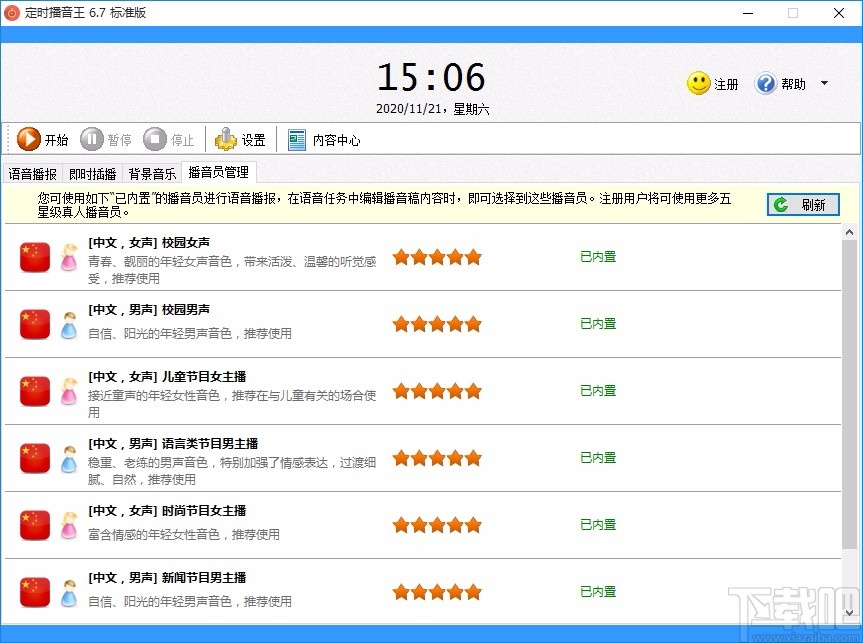The height and width of the screenshot is (643, 863).
Task: Open the 背景音乐 tab
Action: coord(151,172)
